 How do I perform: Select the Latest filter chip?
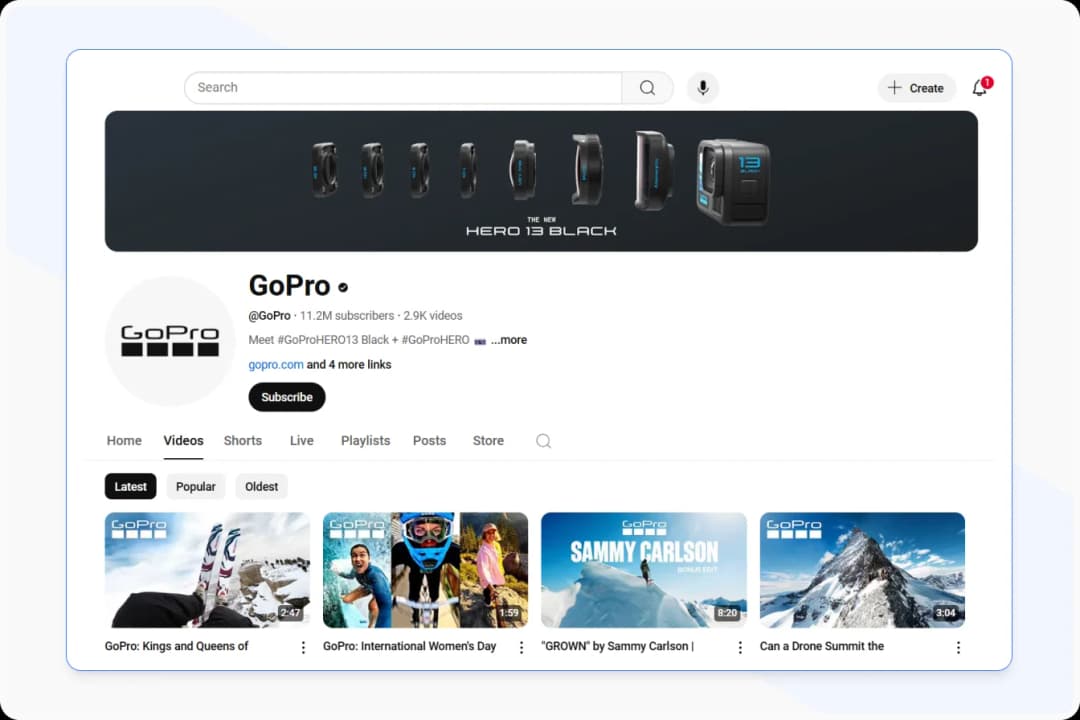coord(130,486)
